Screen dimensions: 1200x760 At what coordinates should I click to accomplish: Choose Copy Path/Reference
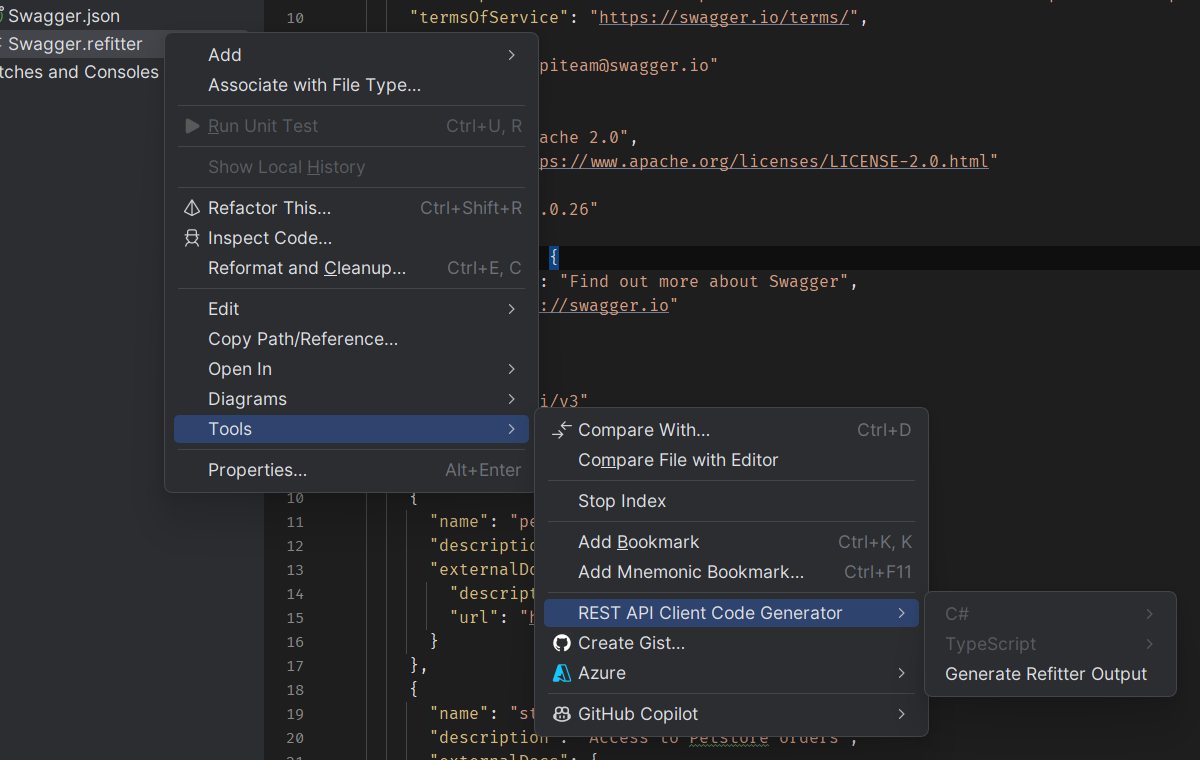click(351, 339)
